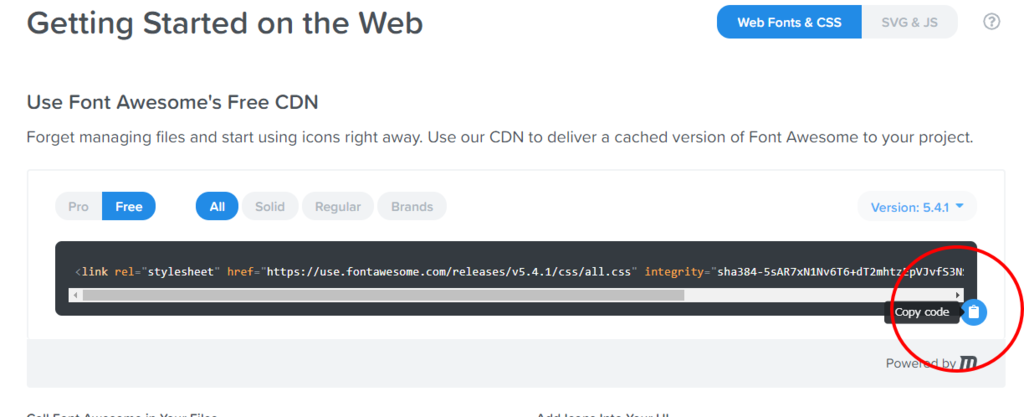Choose the Solid style filter
The image size is (1024, 417).
tap(270, 206)
